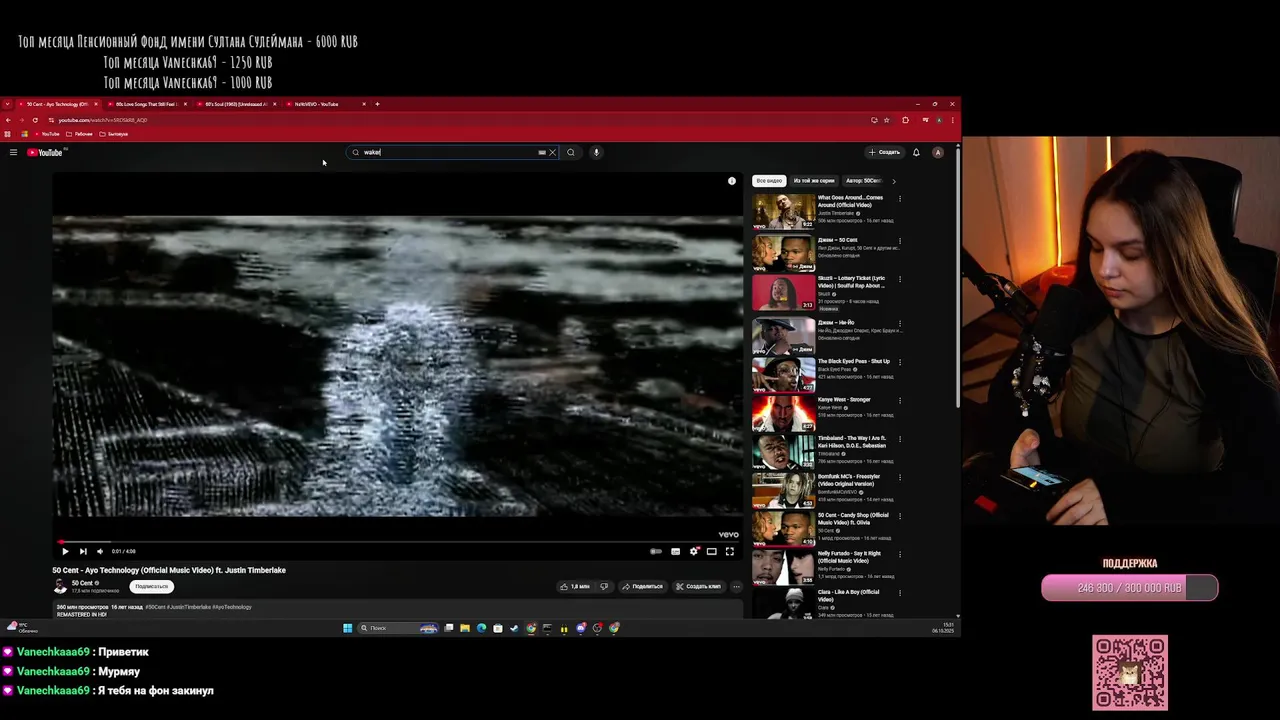1280x720 pixels.
Task: Open YouTube notifications bell
Action: (x=916, y=152)
